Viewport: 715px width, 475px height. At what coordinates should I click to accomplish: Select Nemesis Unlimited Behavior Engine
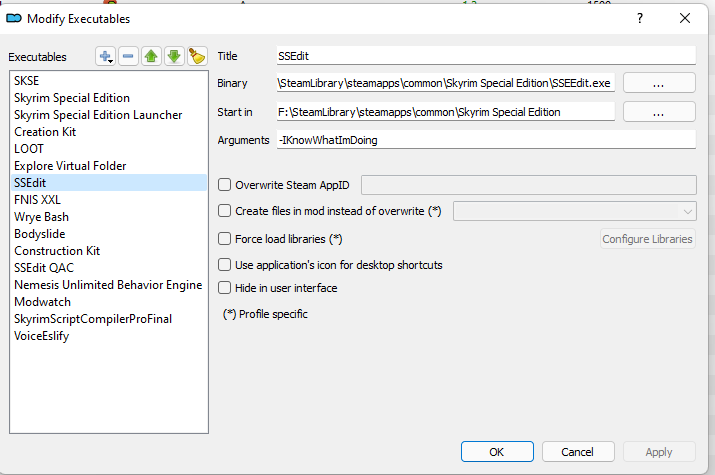click(x=109, y=284)
